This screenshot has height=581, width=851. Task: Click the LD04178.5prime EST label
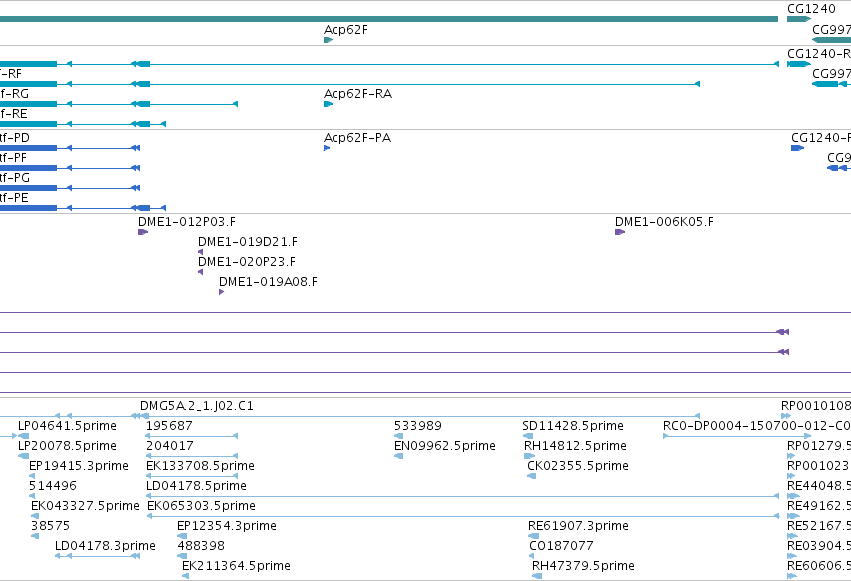[196, 486]
